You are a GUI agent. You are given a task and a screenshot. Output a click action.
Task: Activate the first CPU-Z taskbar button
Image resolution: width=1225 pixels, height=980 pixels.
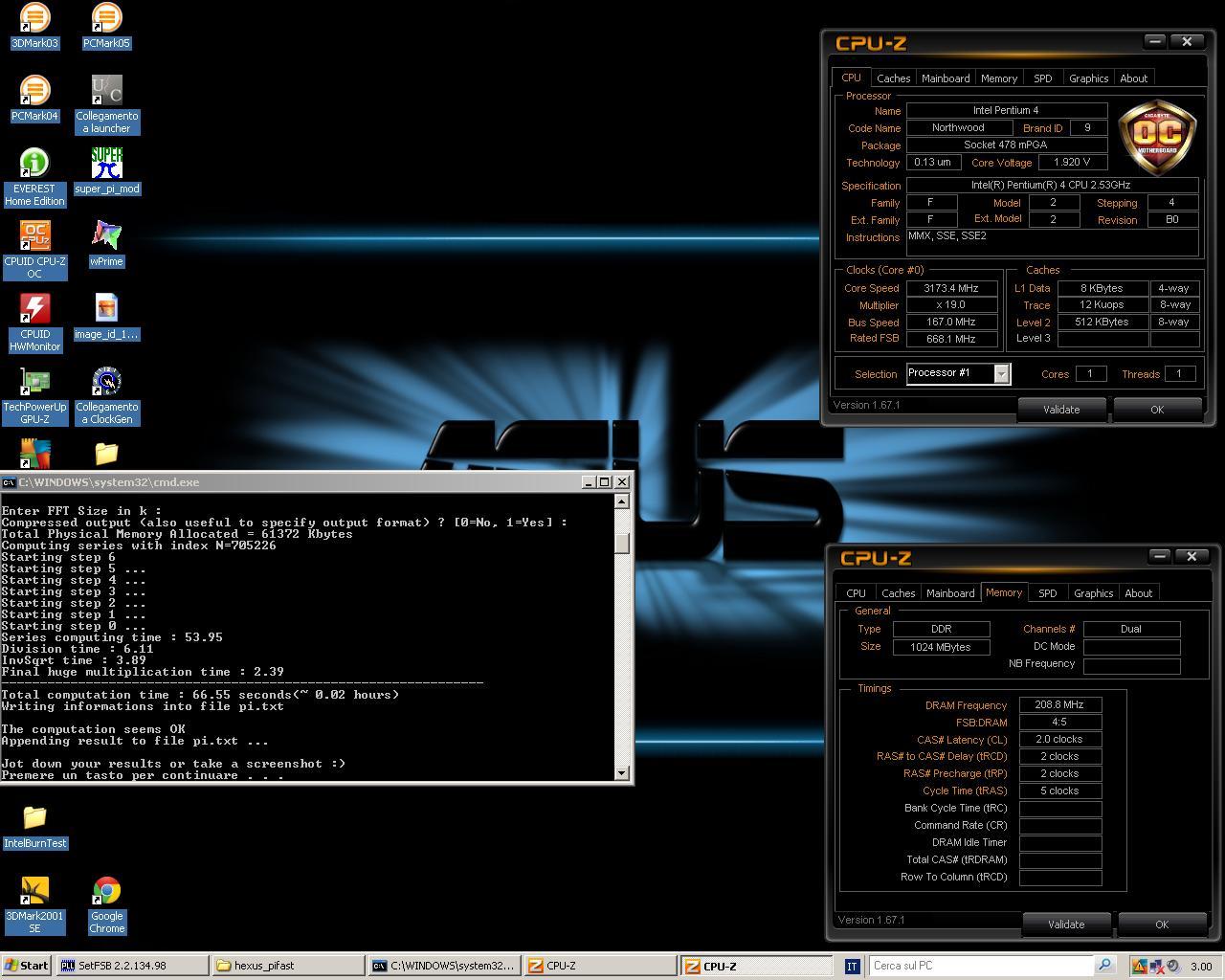(x=600, y=966)
